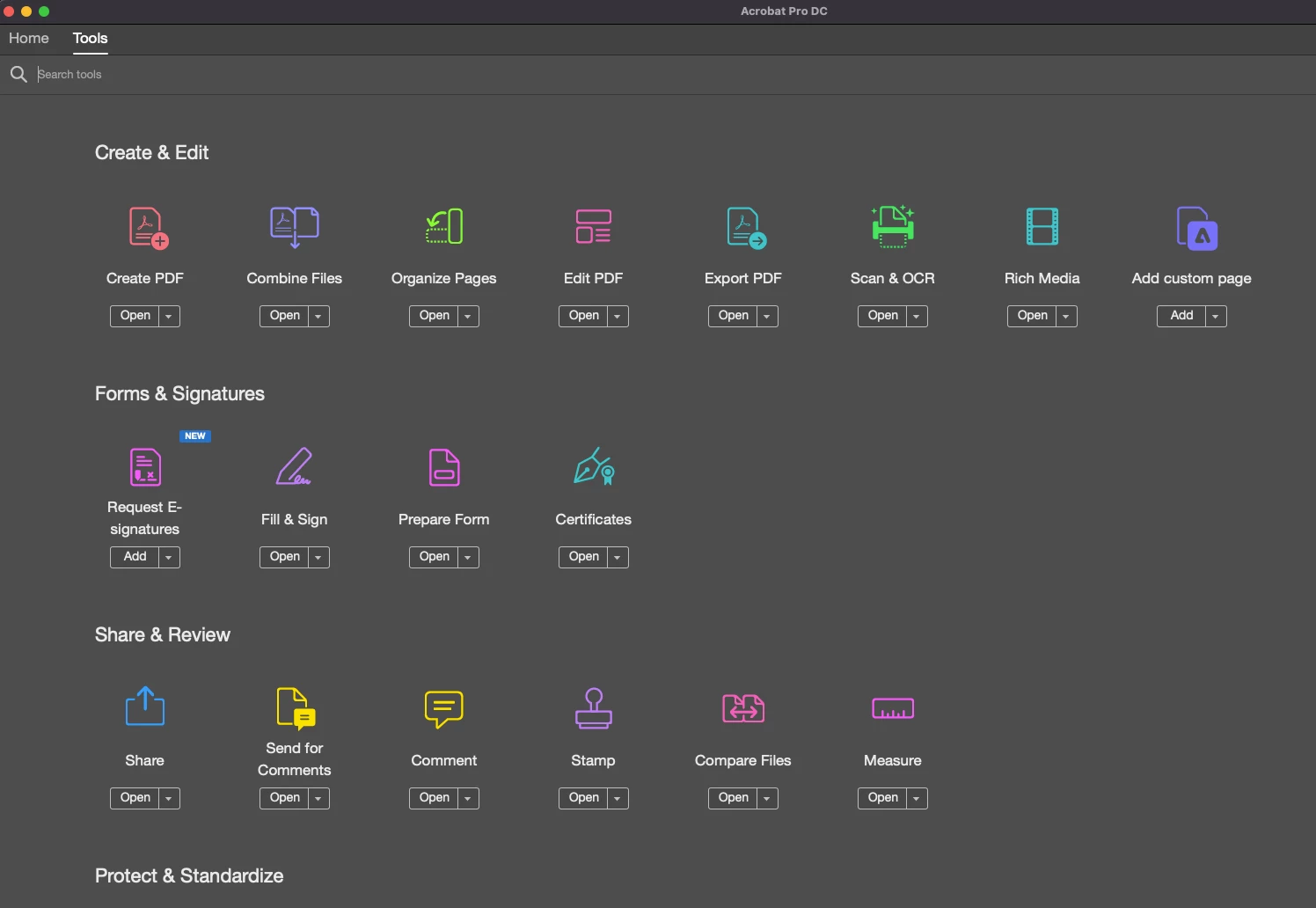This screenshot has height=908, width=1316.
Task: Expand Request E-signatures dropdown arrow
Action: (x=169, y=557)
